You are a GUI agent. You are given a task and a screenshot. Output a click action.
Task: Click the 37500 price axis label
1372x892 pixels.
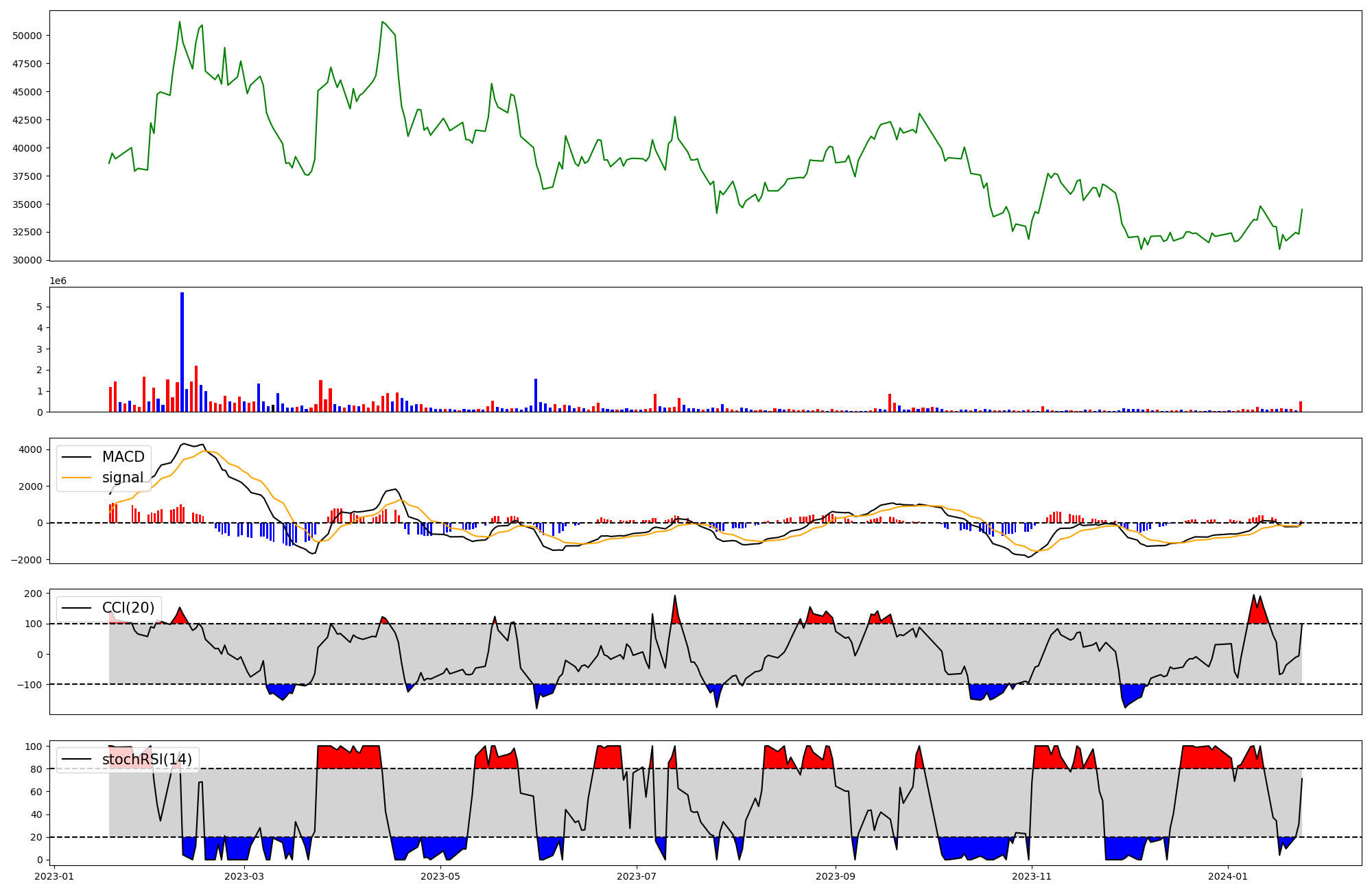27,176
